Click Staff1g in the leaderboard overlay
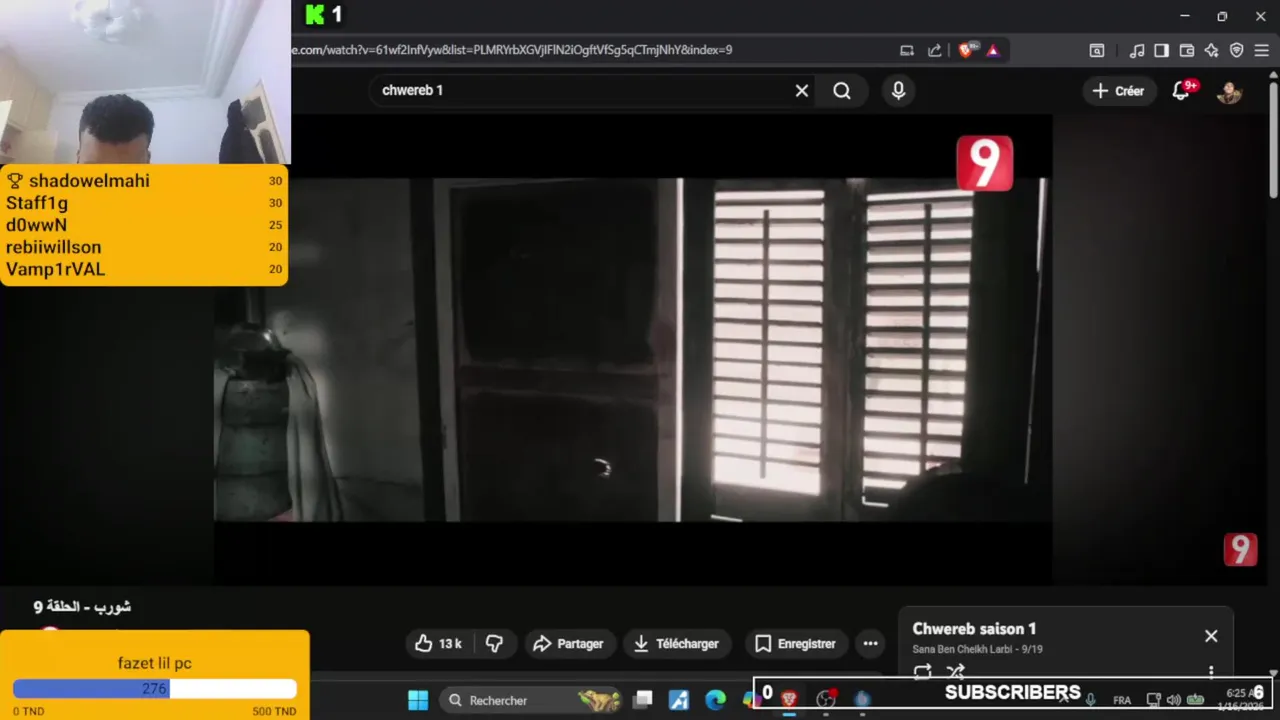The image size is (1280, 720). click(x=37, y=203)
